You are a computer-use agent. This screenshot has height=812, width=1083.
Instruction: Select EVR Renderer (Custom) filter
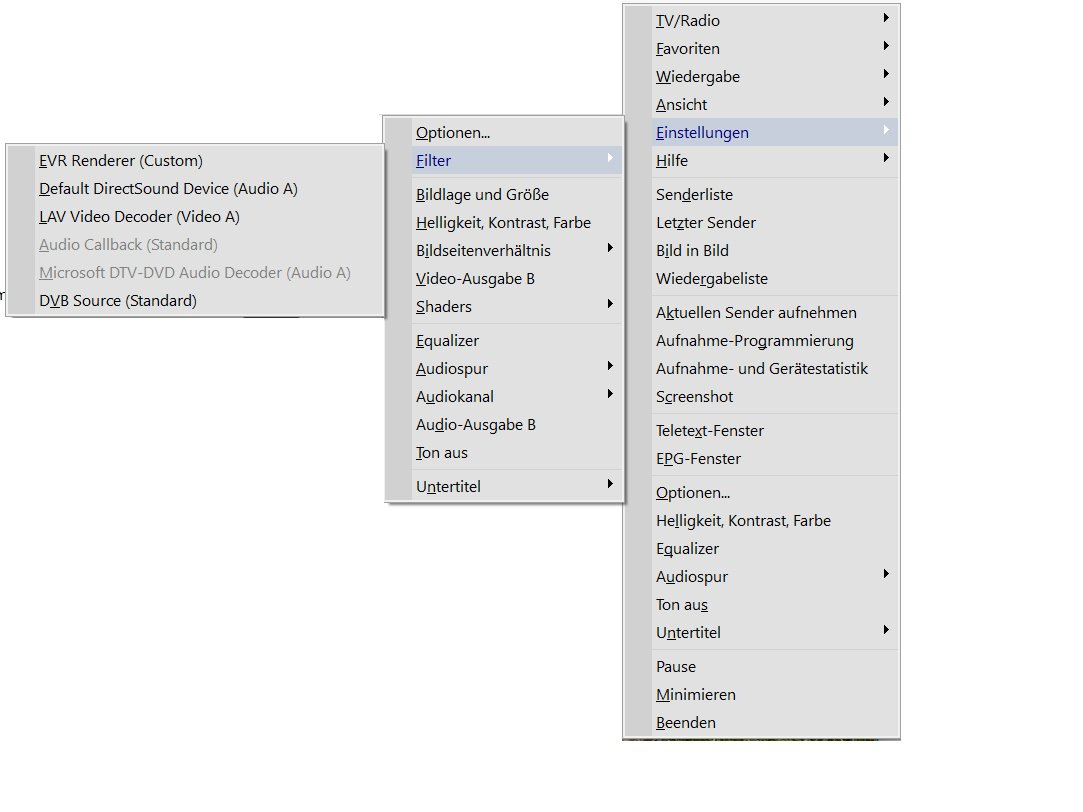[121, 161]
